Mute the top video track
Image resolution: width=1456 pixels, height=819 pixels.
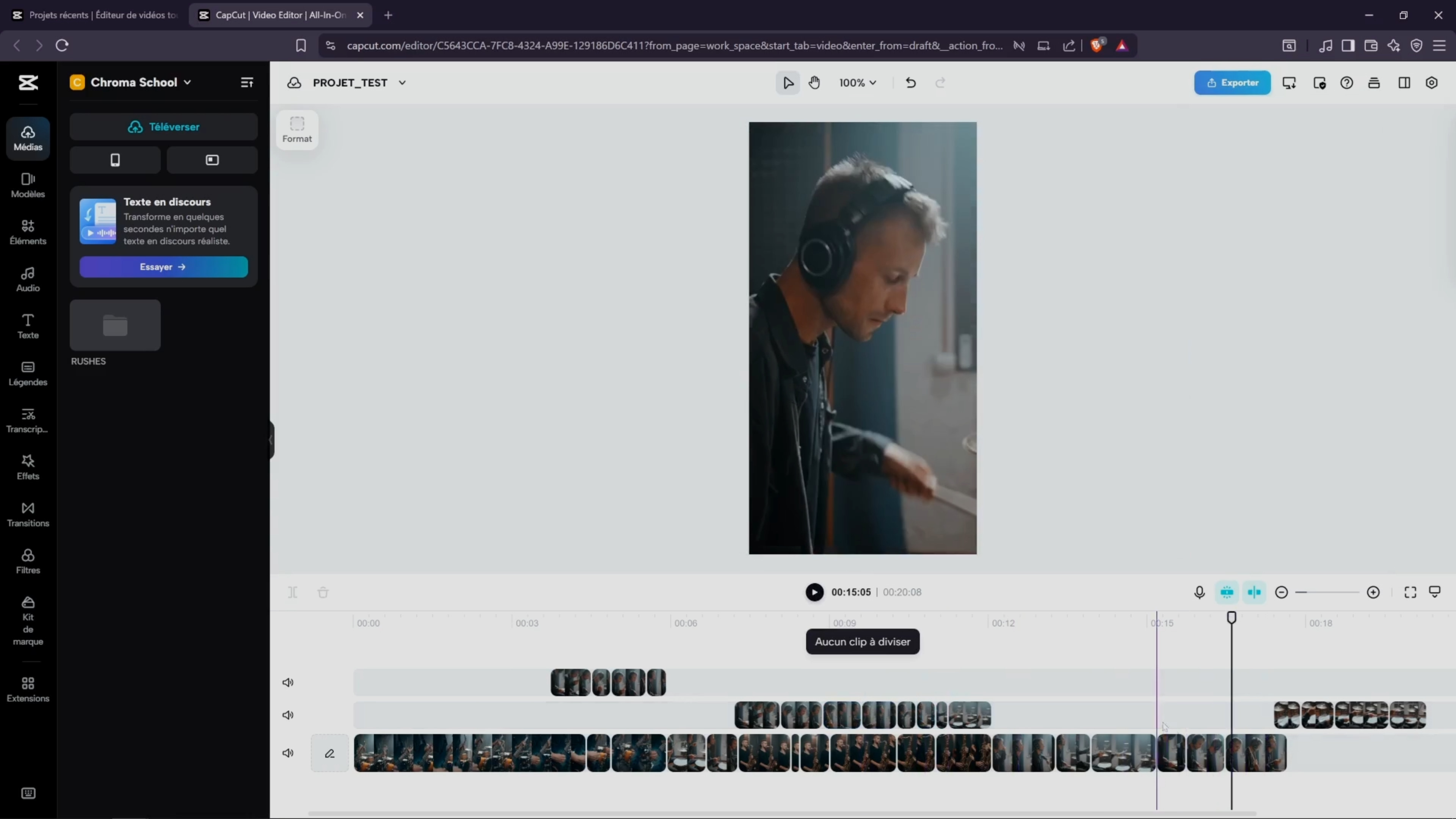(x=288, y=682)
